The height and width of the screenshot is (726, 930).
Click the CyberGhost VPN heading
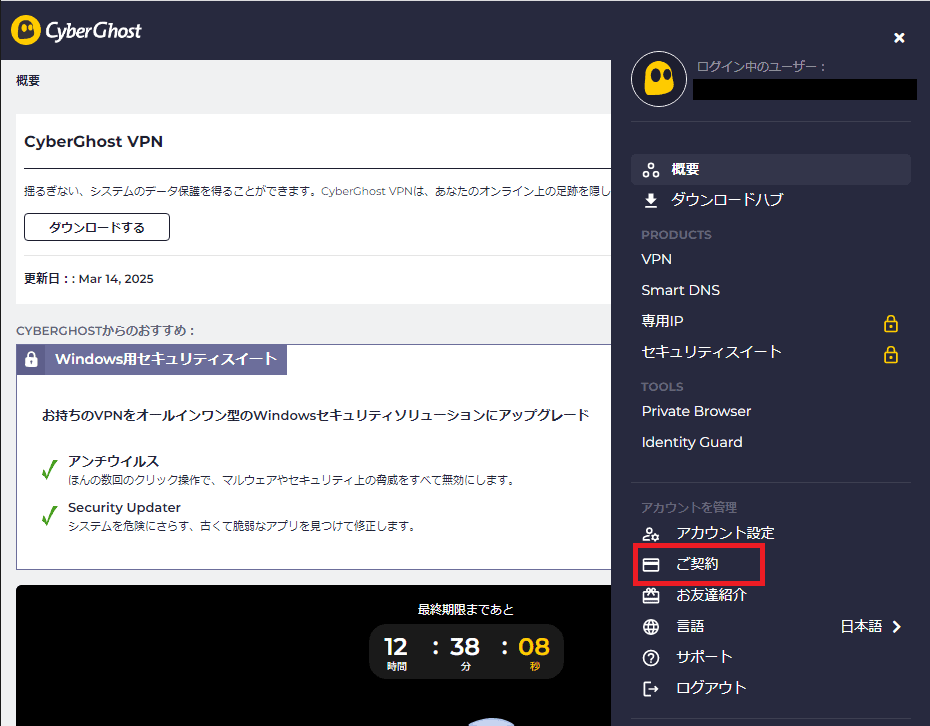click(x=93, y=142)
